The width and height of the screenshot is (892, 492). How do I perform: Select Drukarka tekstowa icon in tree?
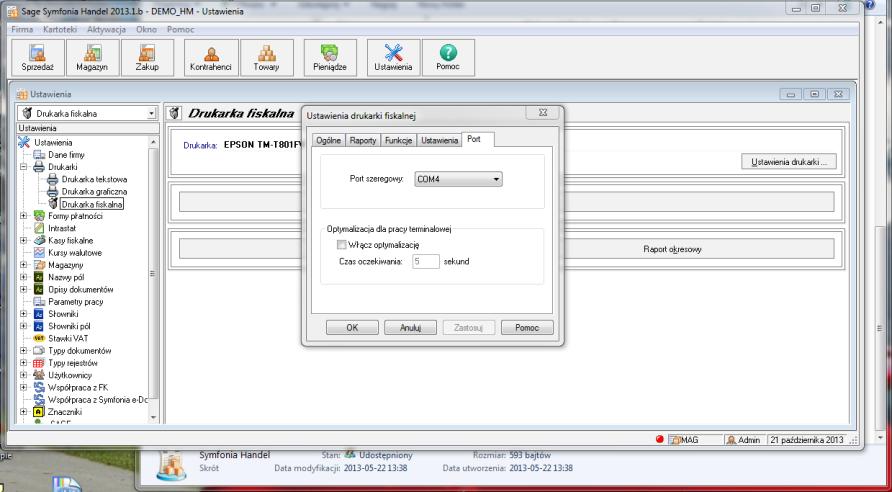[x=52, y=179]
